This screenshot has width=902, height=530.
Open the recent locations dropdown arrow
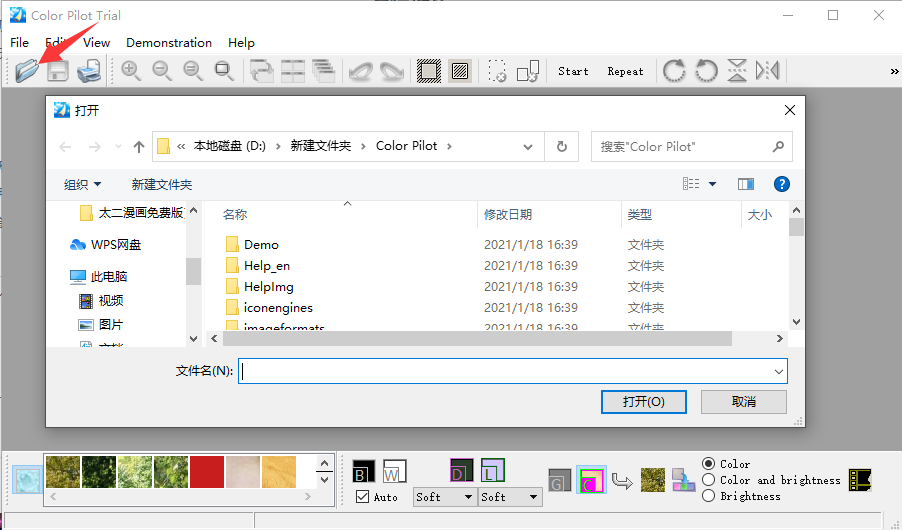[x=118, y=147]
